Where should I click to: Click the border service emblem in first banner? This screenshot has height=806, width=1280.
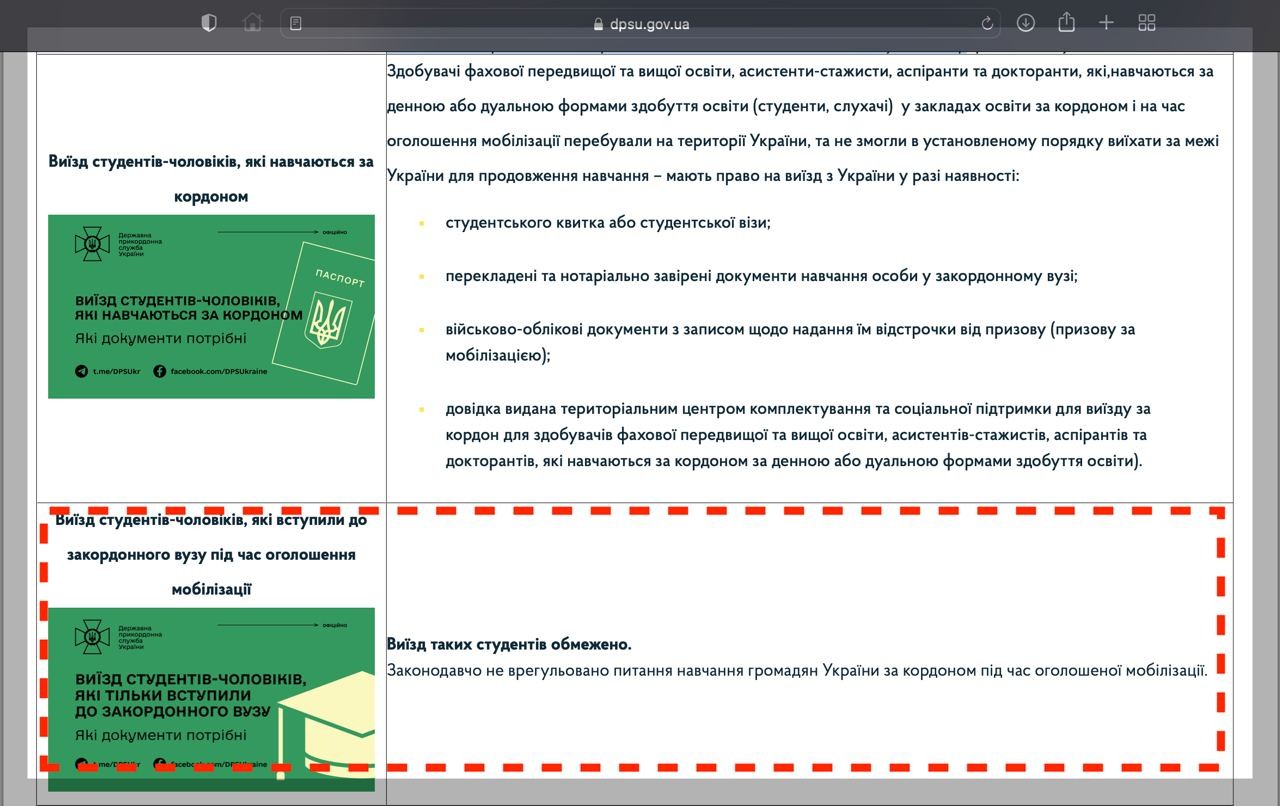pyautogui.click(x=92, y=243)
